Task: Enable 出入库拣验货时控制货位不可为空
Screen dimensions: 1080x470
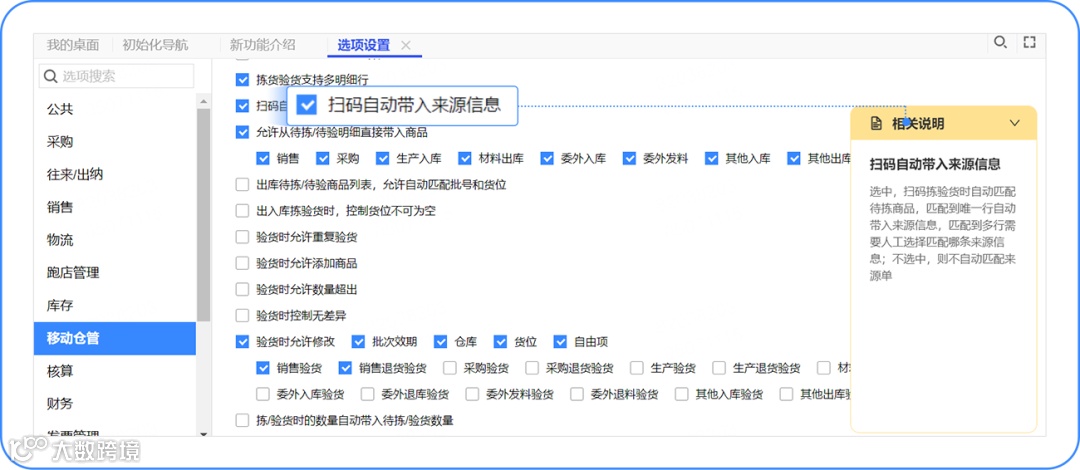Action: pos(242,211)
